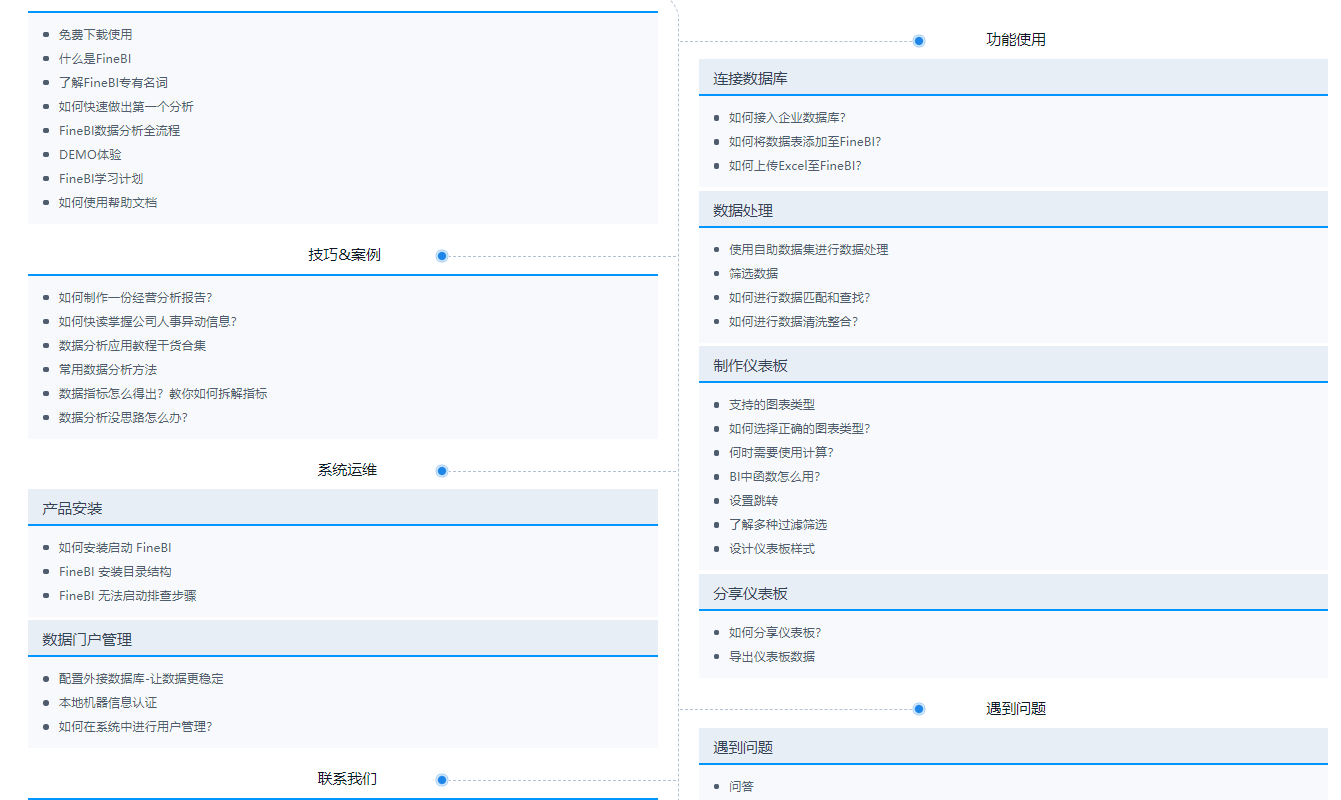Open the 问答 link
The height and width of the screenshot is (800, 1341).
pyautogui.click(x=741, y=787)
